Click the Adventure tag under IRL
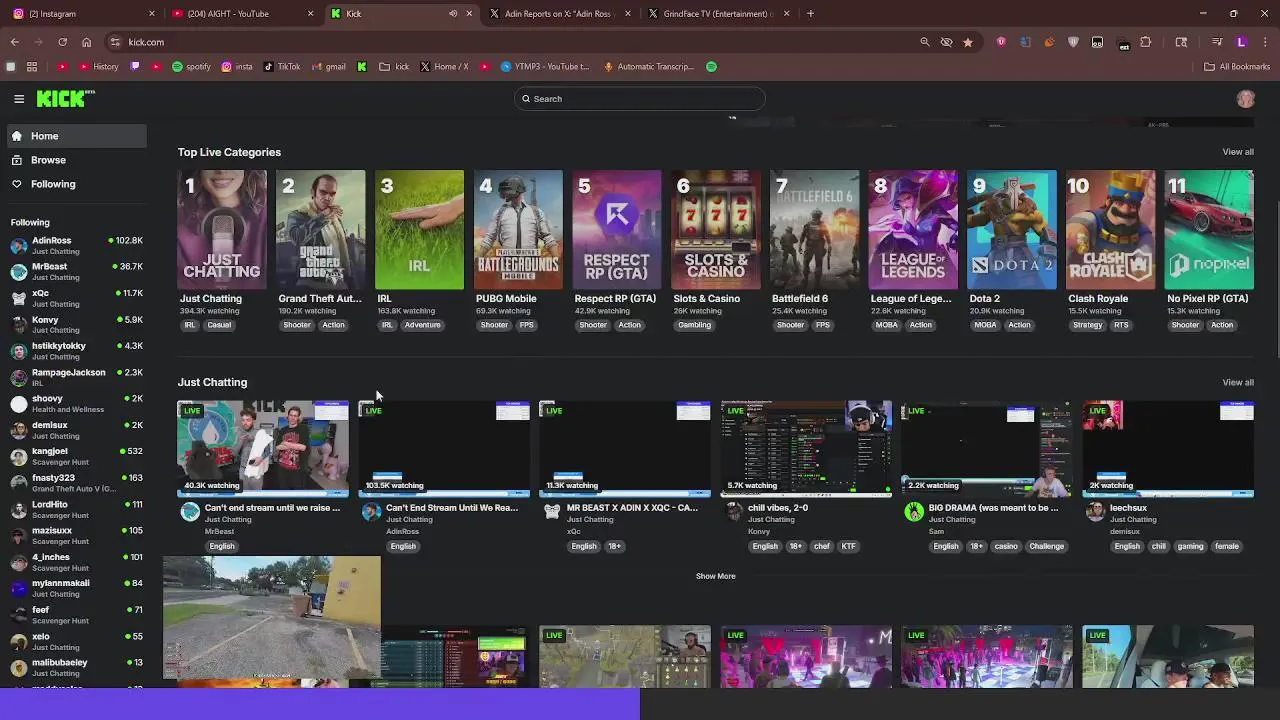The height and width of the screenshot is (720, 1280). (422, 325)
